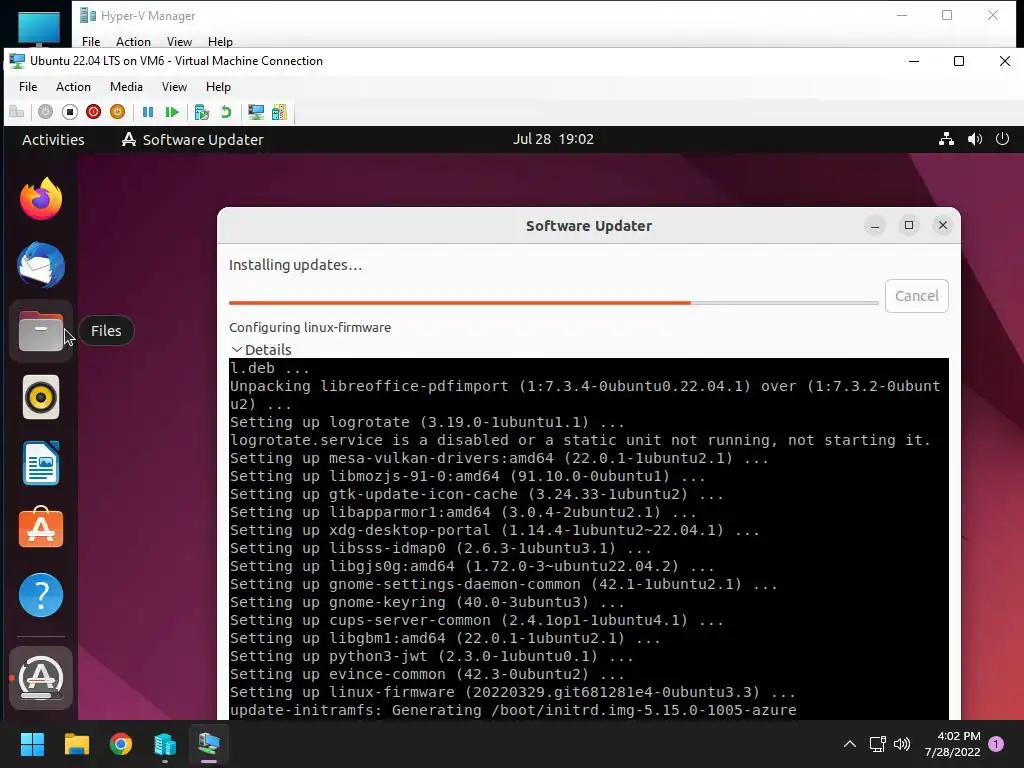This screenshot has height=768, width=1024.
Task: Launch Firefox from the Ubuntu dock
Action: click(x=40, y=199)
